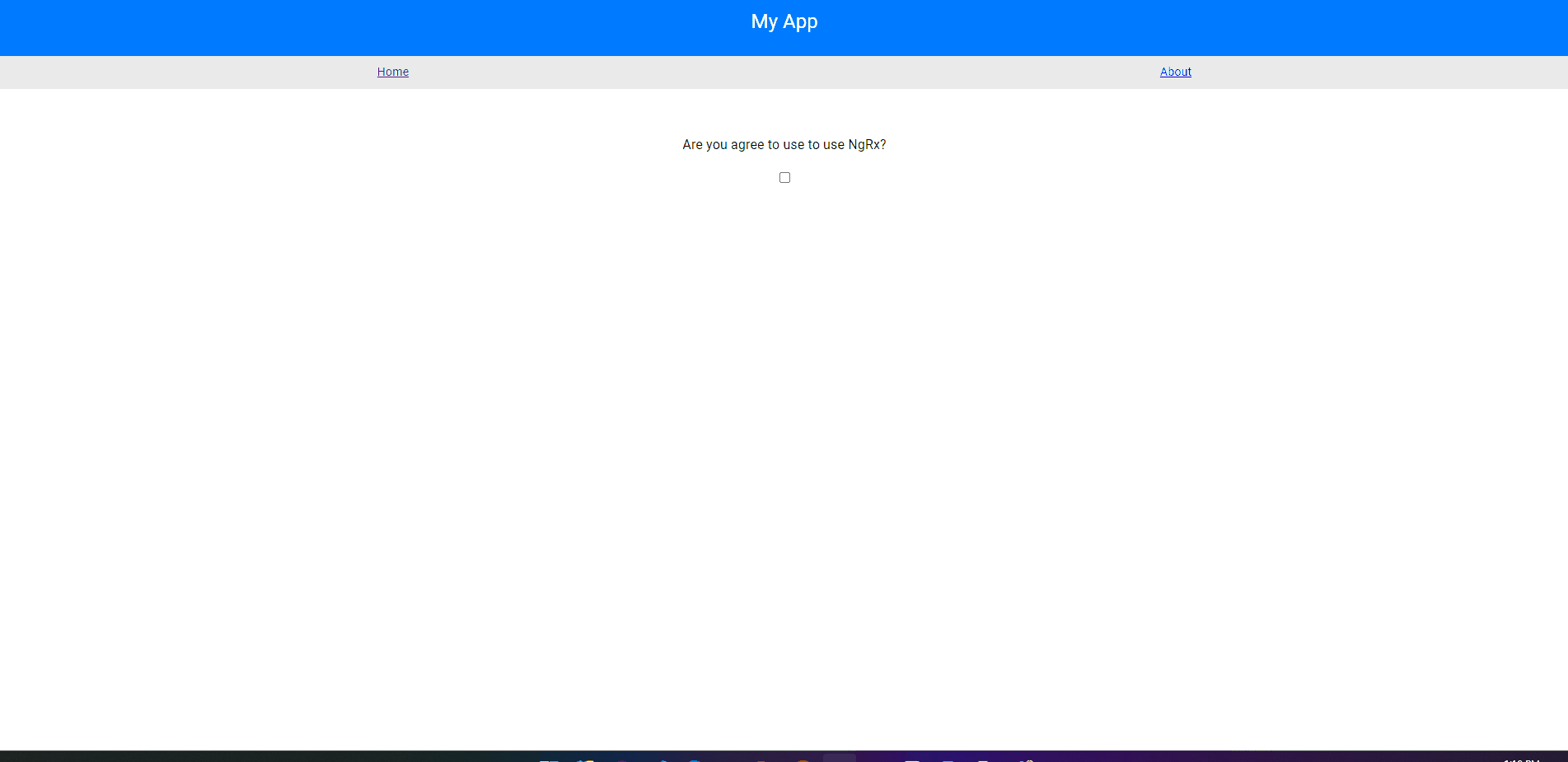Open the Windows Start button on taskbar
Image resolution: width=1568 pixels, height=762 pixels.
549,759
